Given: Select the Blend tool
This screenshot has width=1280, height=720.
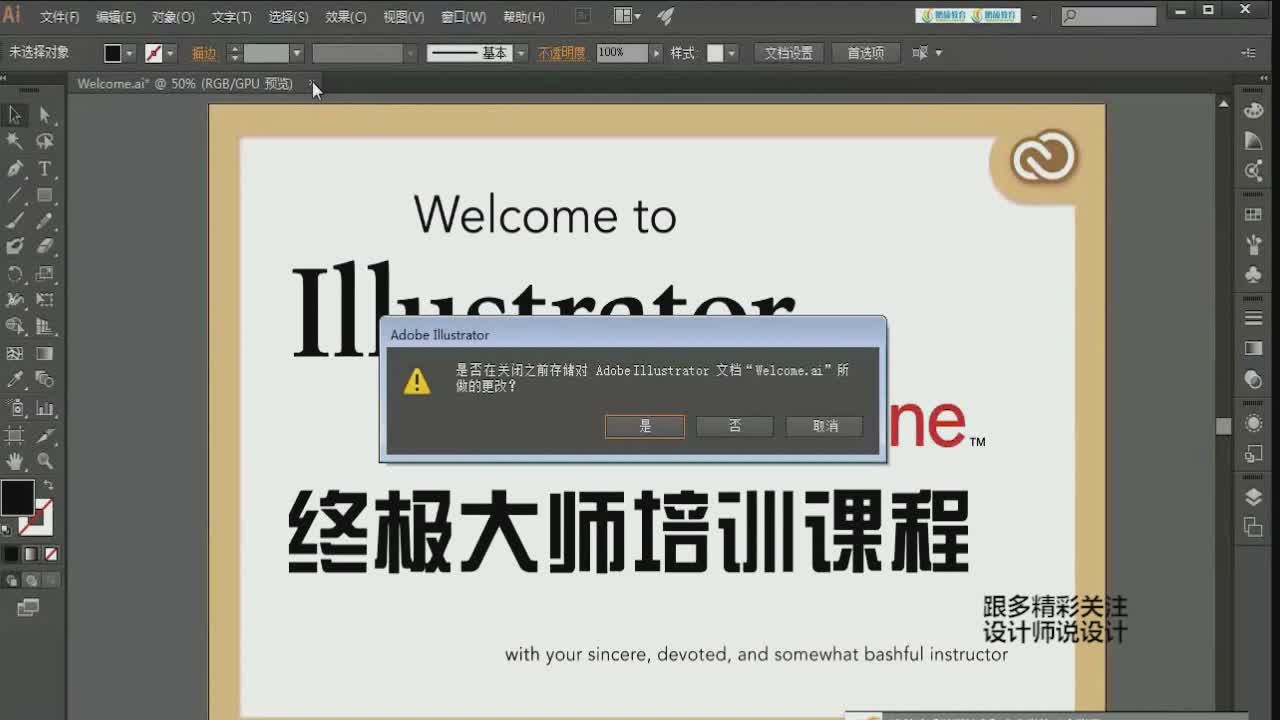Looking at the screenshot, I should point(45,379).
